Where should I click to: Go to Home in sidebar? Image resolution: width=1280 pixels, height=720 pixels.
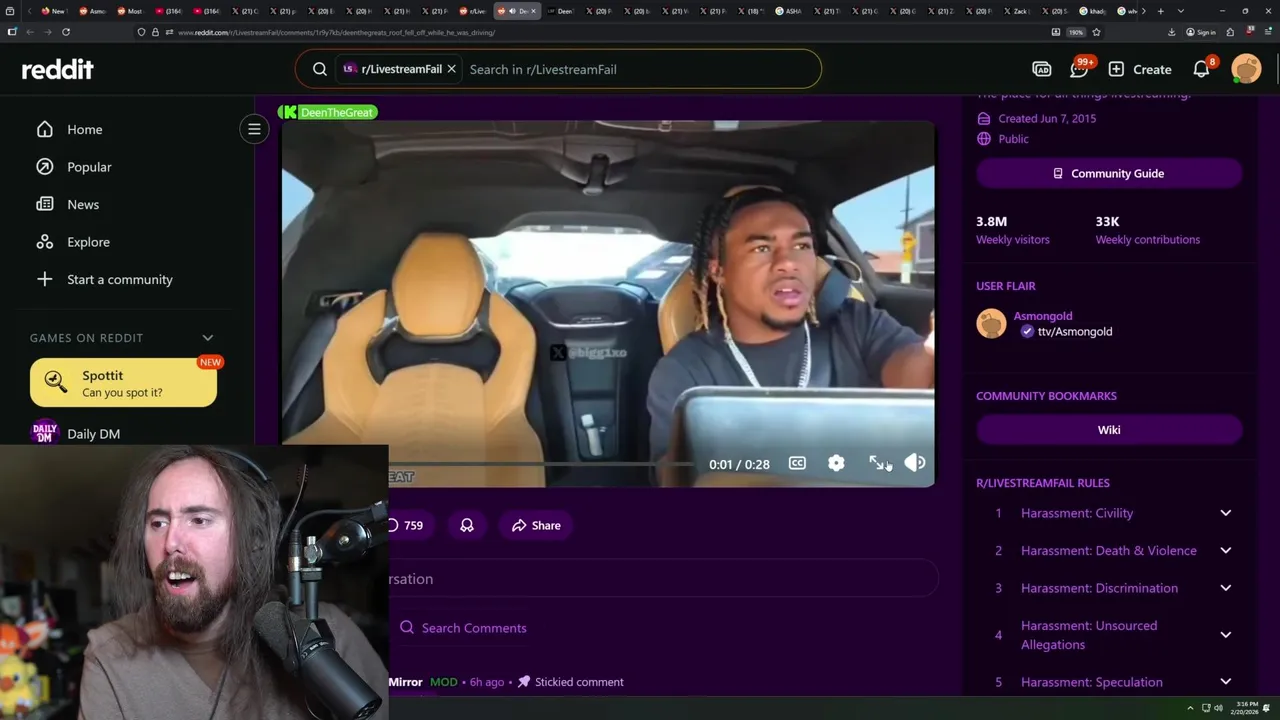pyautogui.click(x=84, y=129)
